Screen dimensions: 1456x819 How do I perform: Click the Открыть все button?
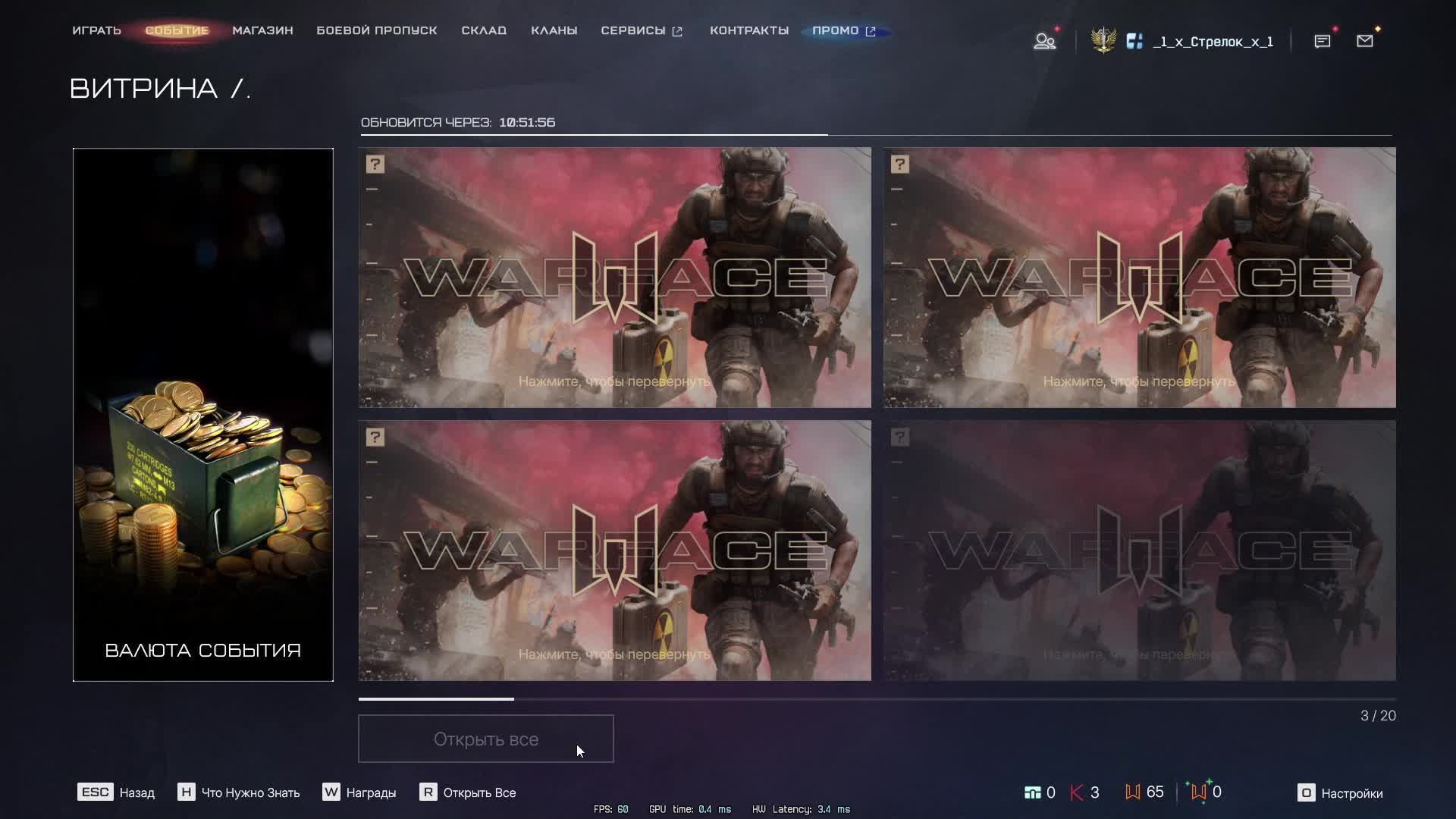486,739
